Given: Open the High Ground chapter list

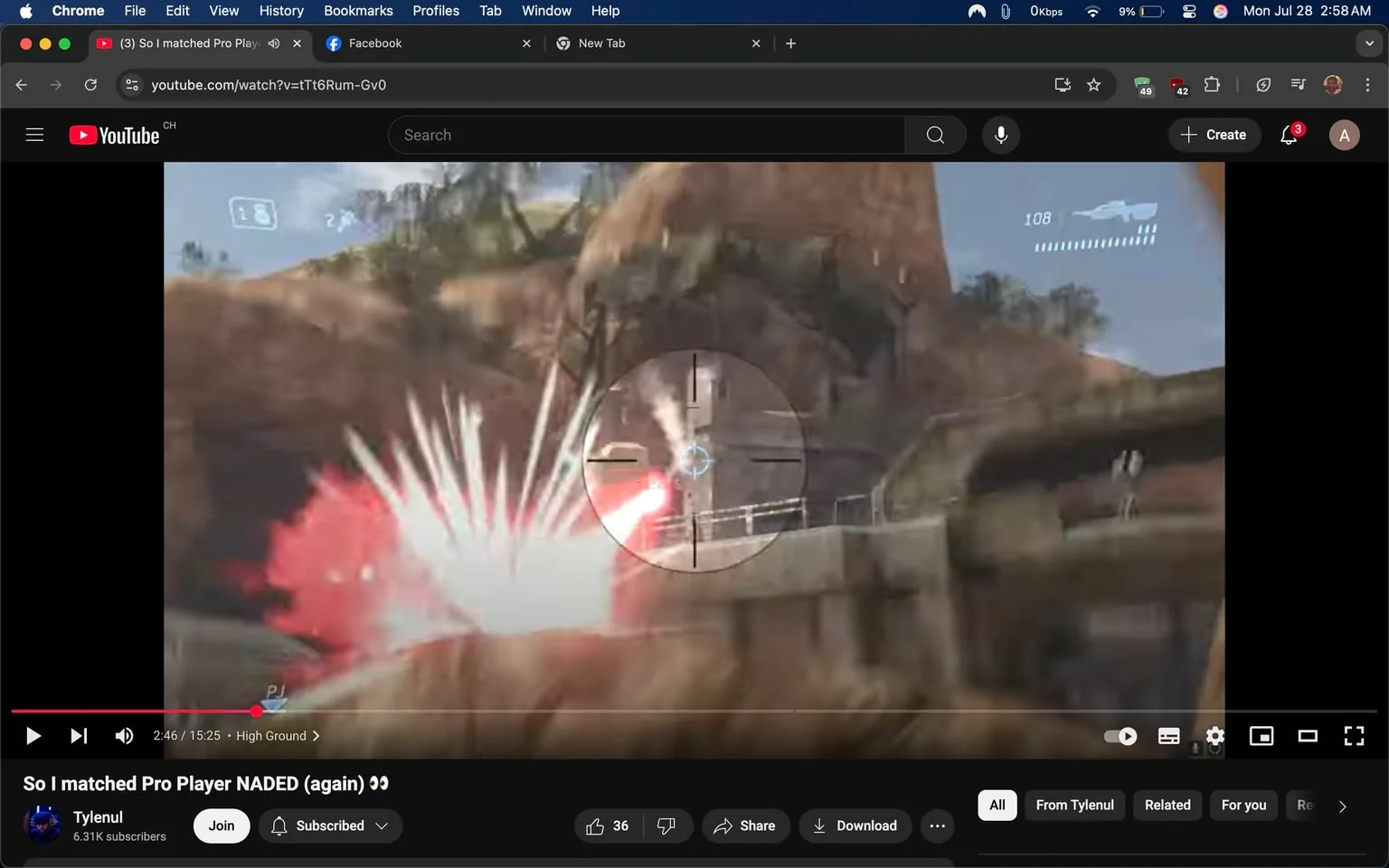Looking at the screenshot, I should (278, 736).
